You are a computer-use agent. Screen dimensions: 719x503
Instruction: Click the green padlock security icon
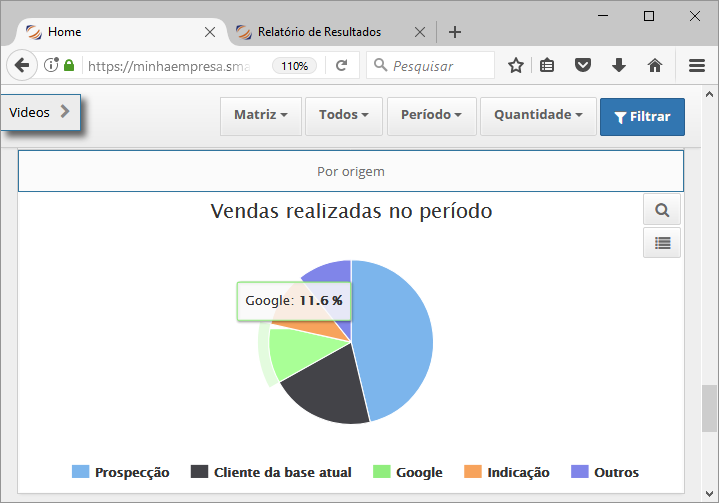coord(69,65)
